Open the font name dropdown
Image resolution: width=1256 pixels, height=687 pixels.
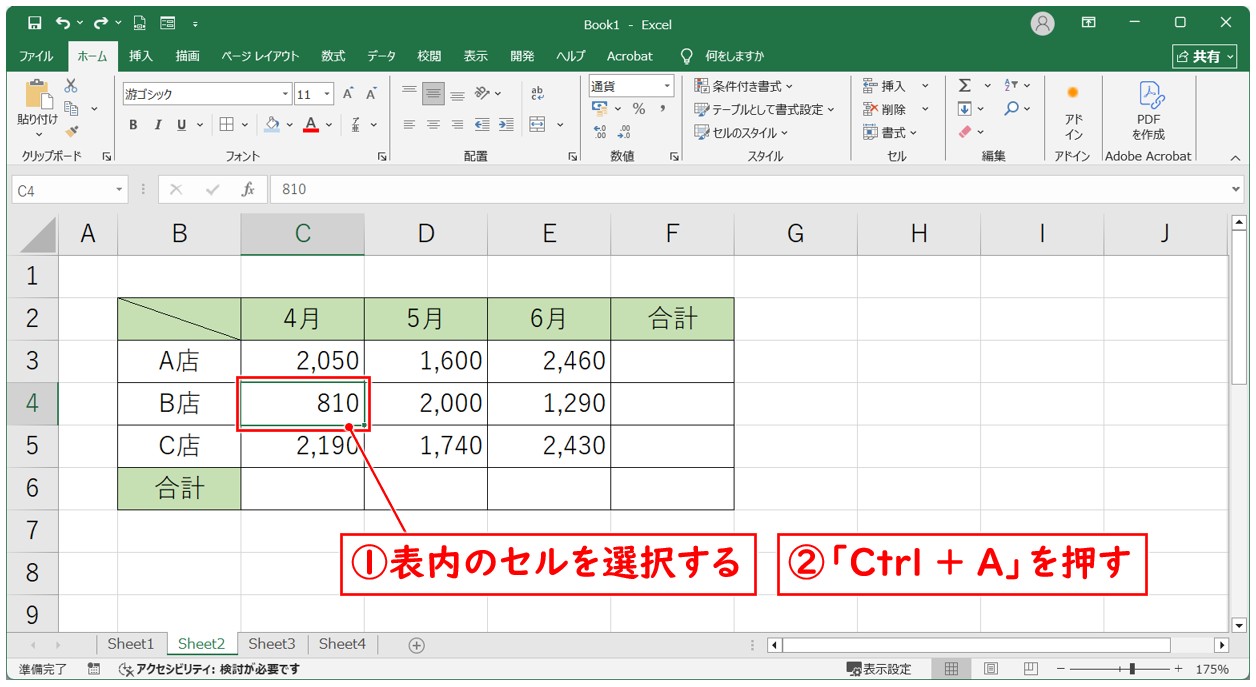coord(285,94)
